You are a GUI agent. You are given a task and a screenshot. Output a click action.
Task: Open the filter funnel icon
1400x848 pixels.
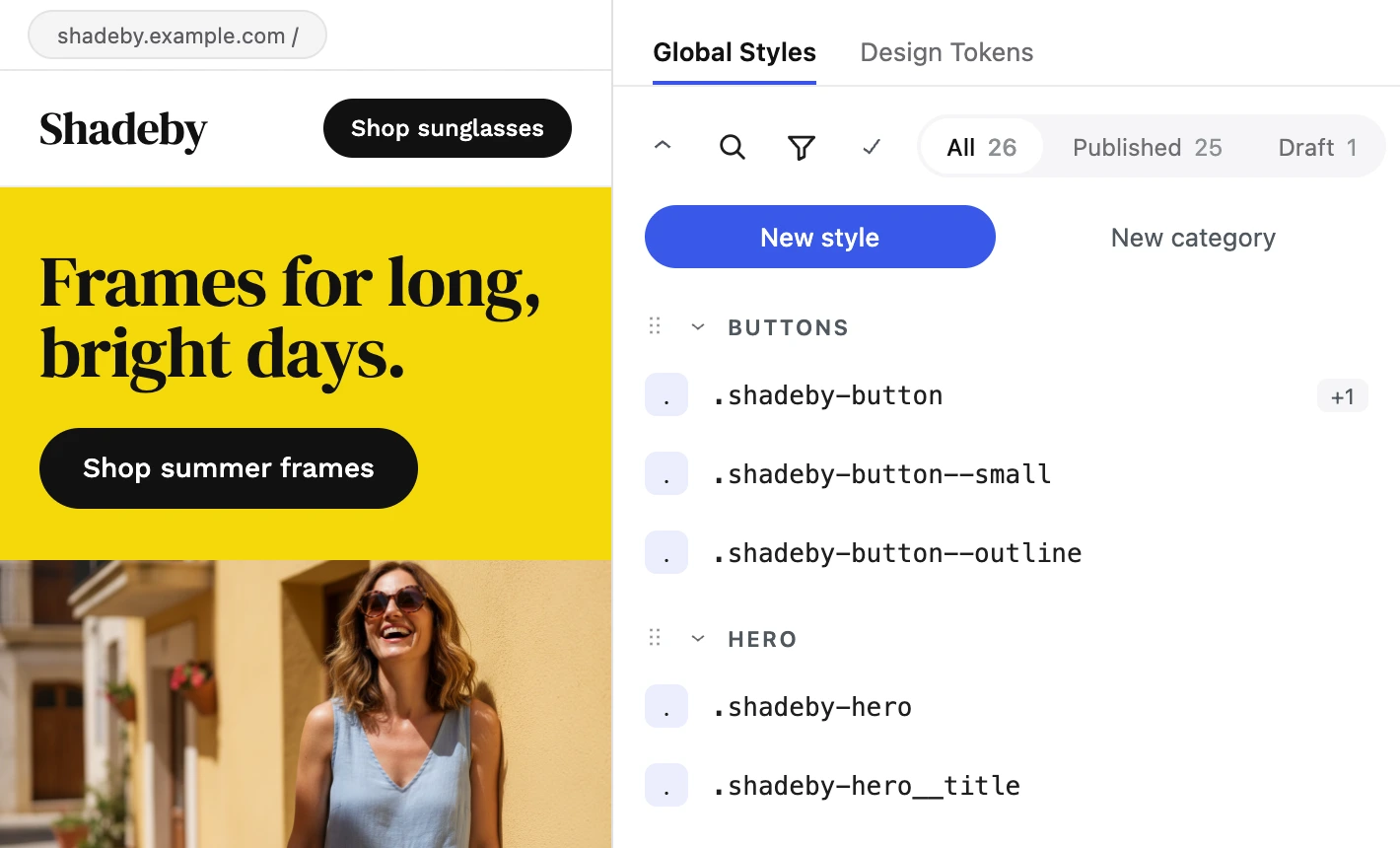[x=802, y=148]
